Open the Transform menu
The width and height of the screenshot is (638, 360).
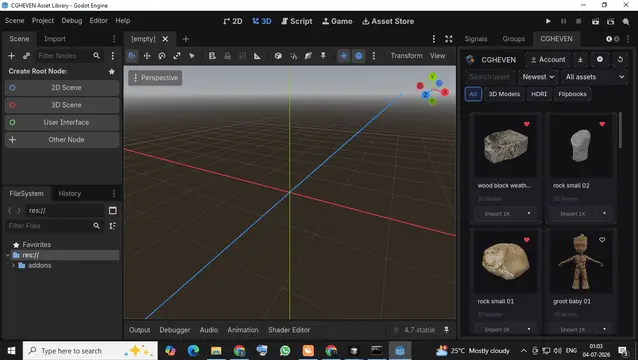click(x=406, y=56)
